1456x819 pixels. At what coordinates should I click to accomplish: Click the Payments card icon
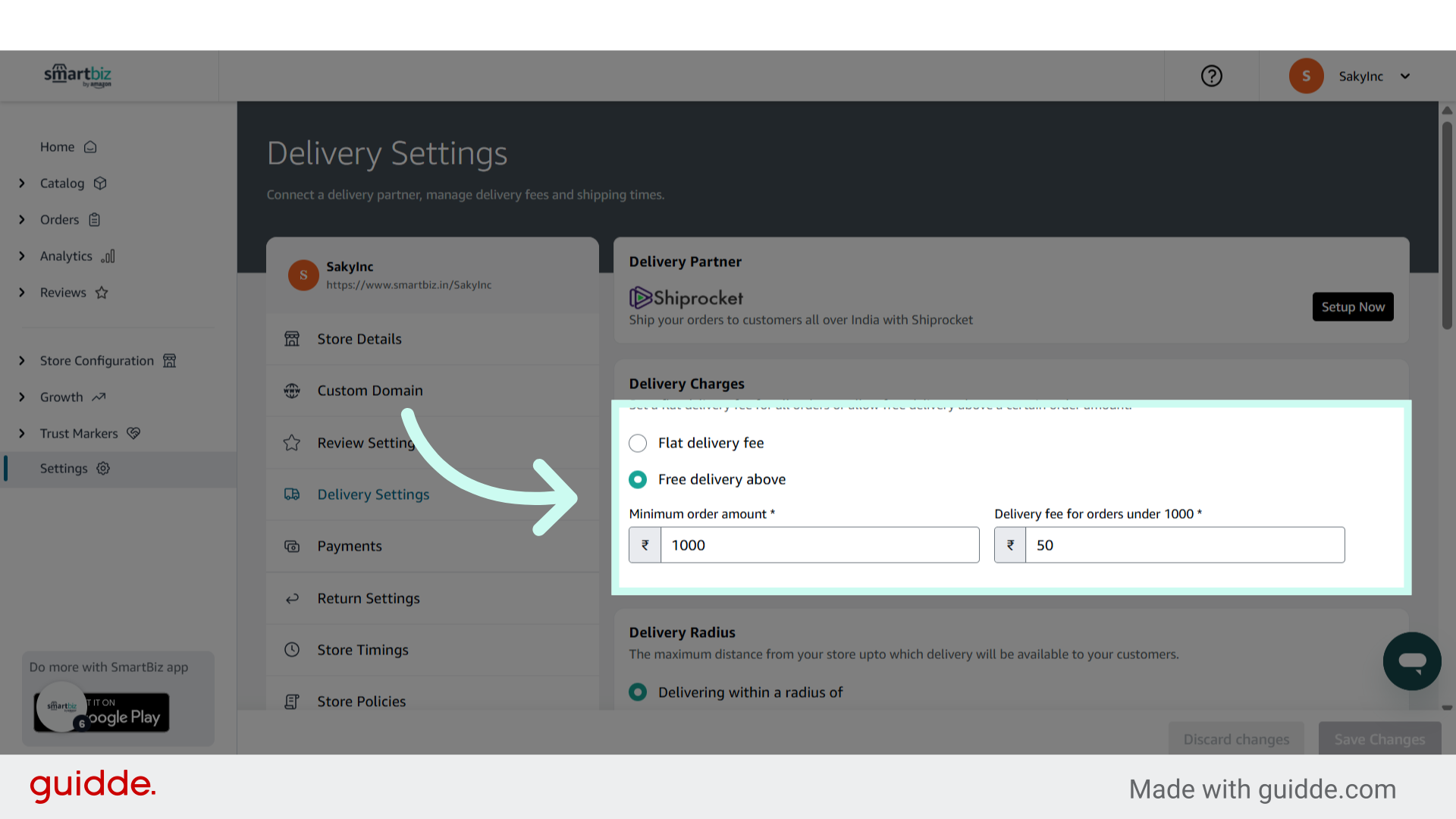point(292,545)
